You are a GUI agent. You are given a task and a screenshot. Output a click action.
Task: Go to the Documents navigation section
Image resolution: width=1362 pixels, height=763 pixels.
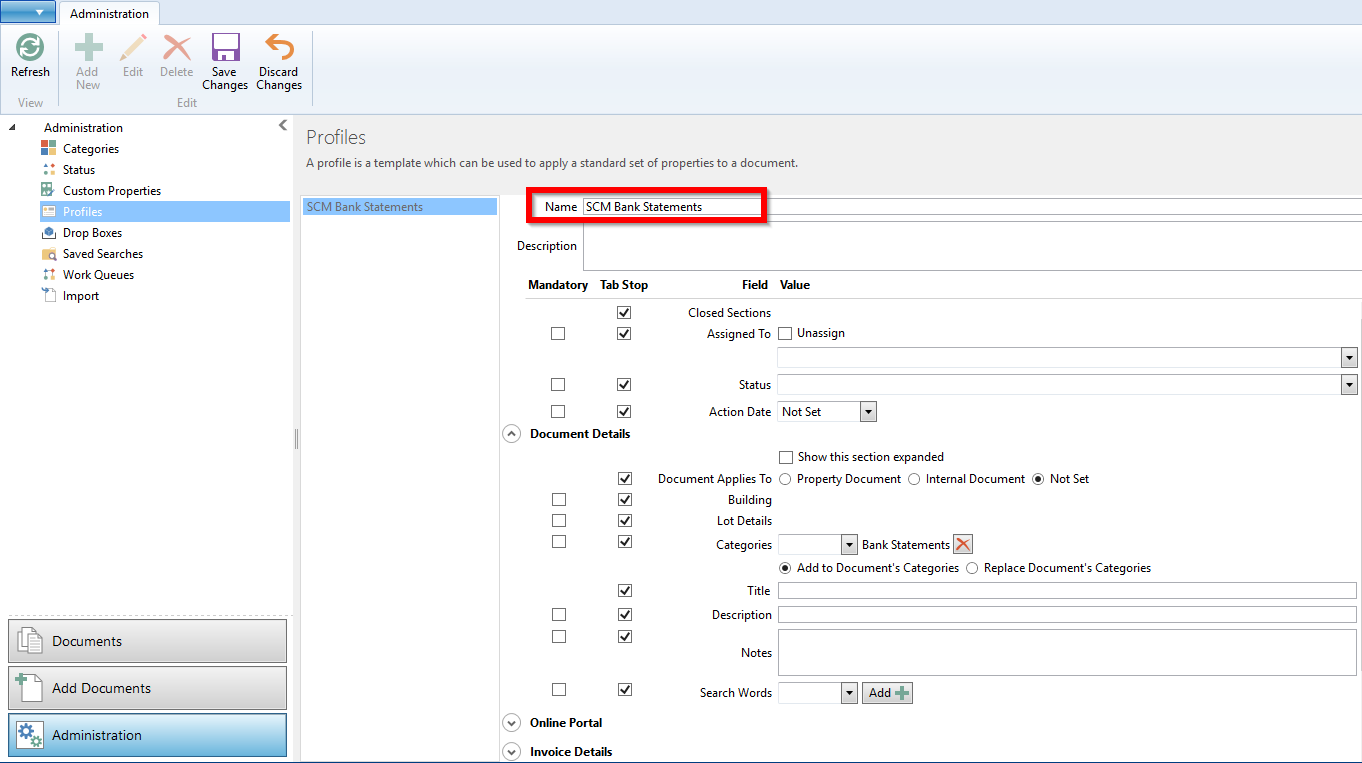tap(147, 641)
